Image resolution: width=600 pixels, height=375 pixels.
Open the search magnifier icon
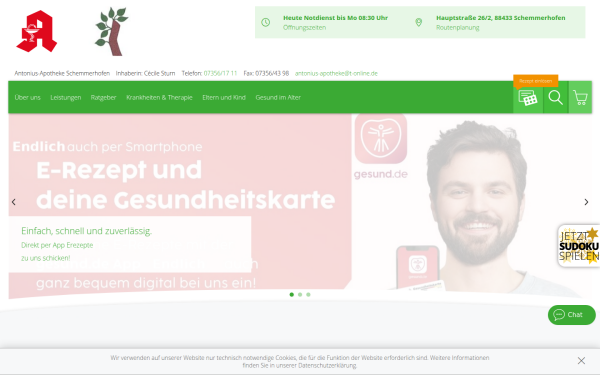[x=555, y=98]
